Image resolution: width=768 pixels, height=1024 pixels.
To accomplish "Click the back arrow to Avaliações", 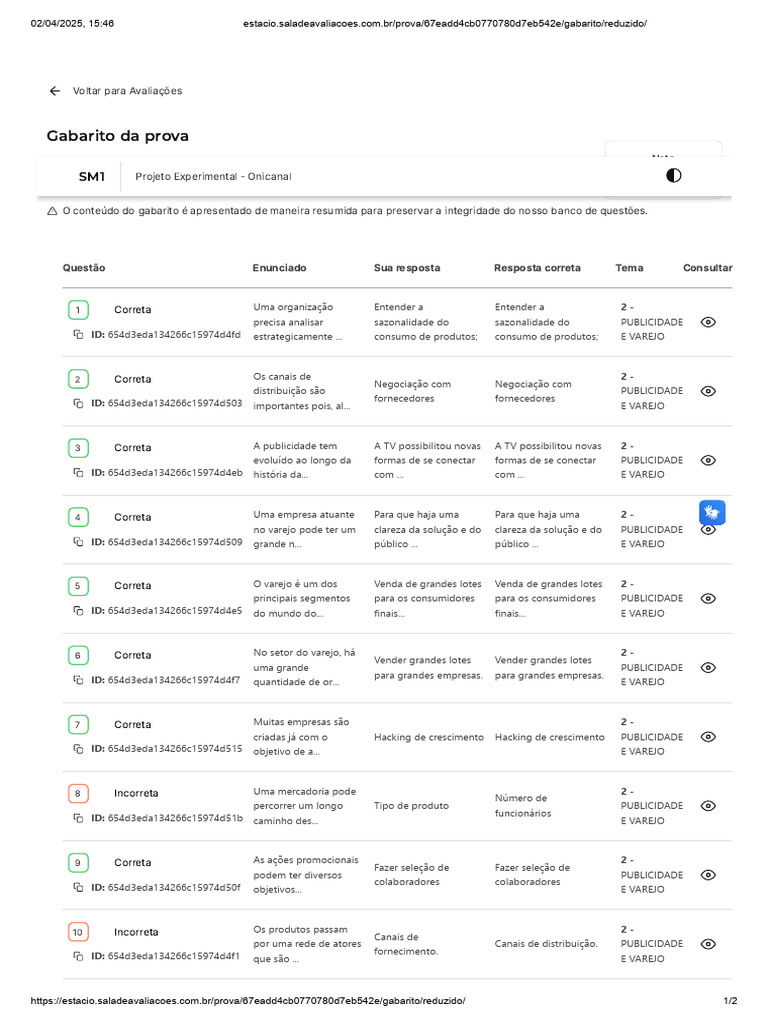I will [x=55, y=91].
